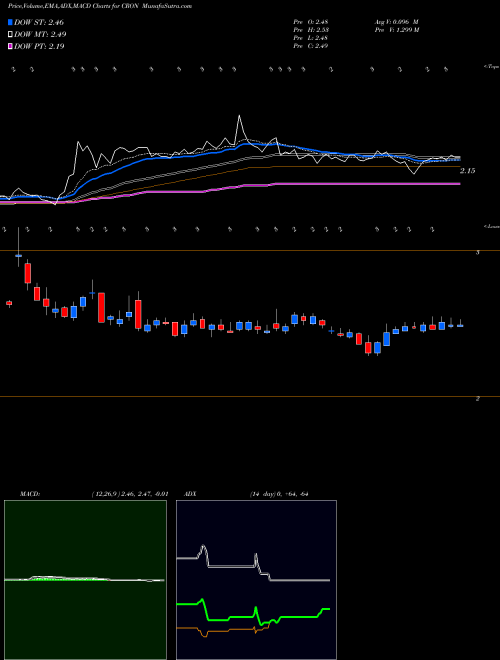
Task: Click the magenta DOW PT legend swatch
Action: [10, 46]
